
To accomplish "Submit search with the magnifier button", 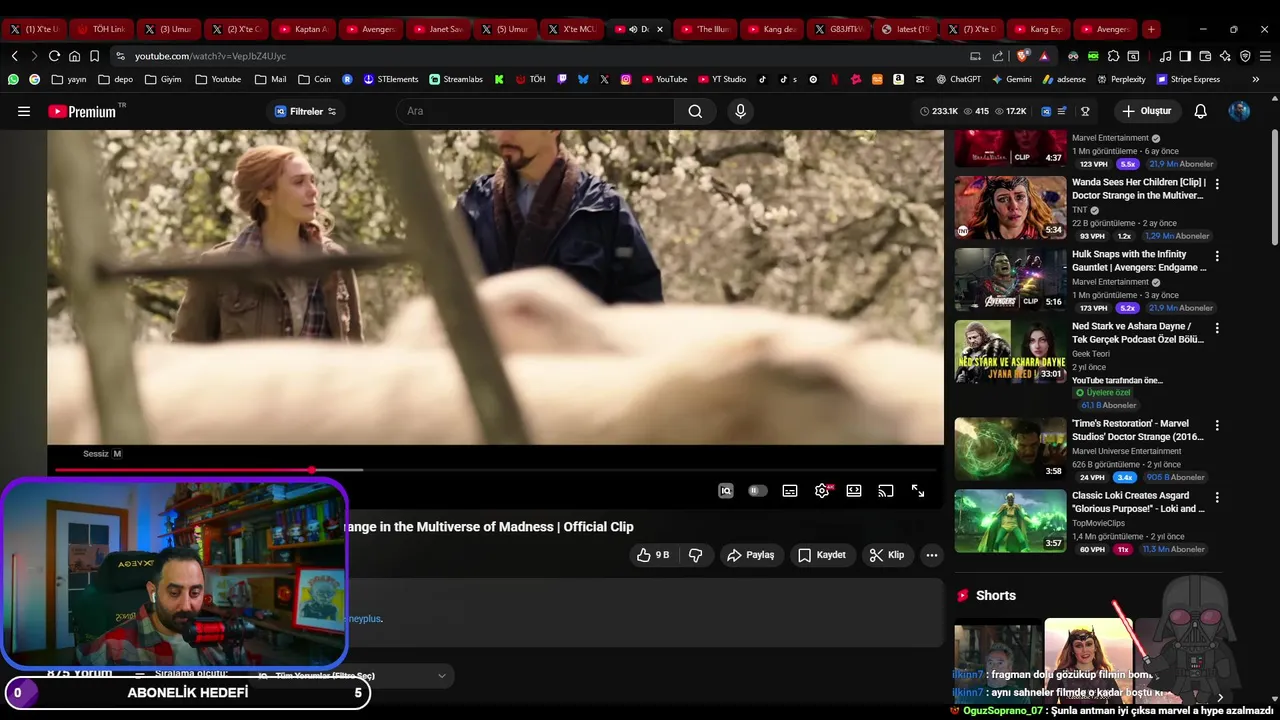I will pyautogui.click(x=695, y=111).
